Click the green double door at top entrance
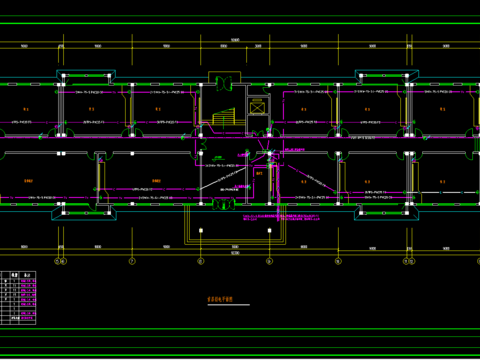Screen dimensions: 480x360 tap(224, 83)
